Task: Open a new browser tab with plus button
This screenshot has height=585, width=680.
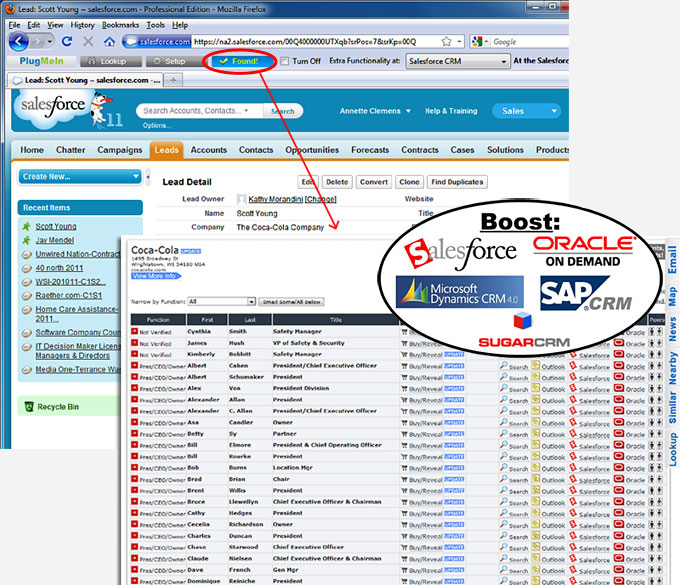Action: tap(173, 80)
